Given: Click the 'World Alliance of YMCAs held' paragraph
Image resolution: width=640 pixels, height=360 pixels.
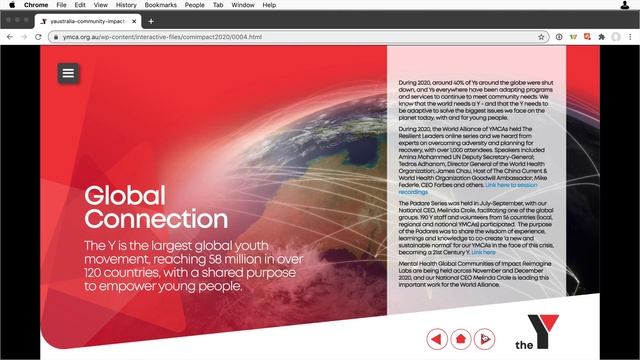Looking at the screenshot, I should [x=473, y=160].
